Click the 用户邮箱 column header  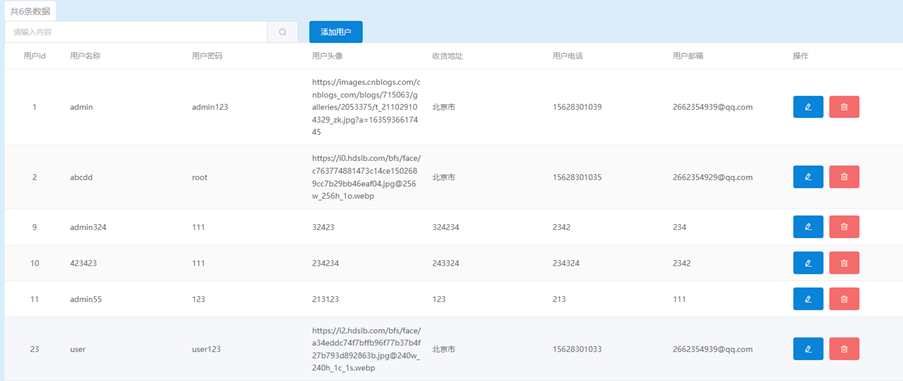pos(689,56)
